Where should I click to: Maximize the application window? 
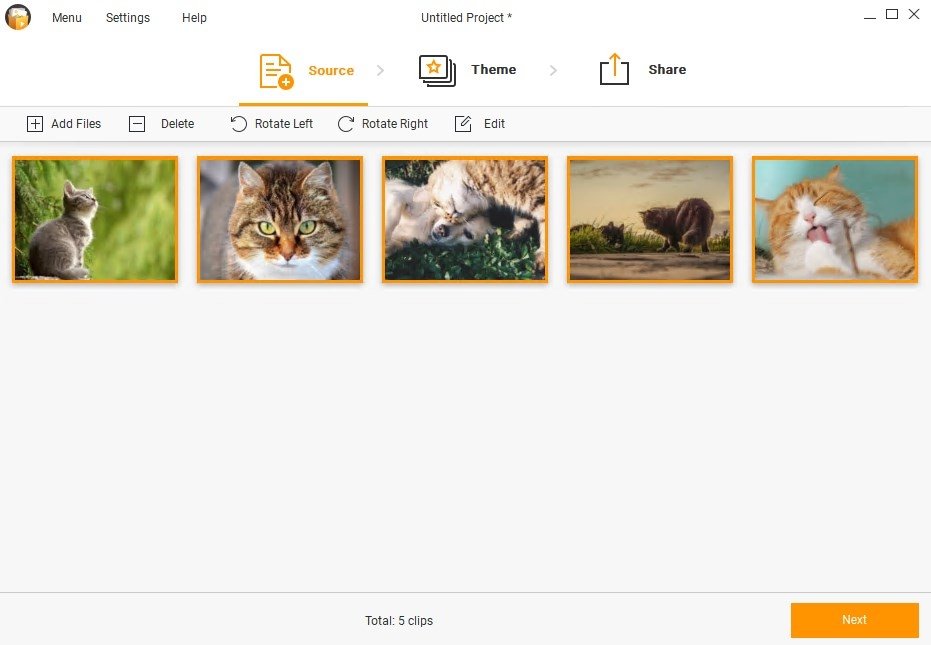[892, 14]
